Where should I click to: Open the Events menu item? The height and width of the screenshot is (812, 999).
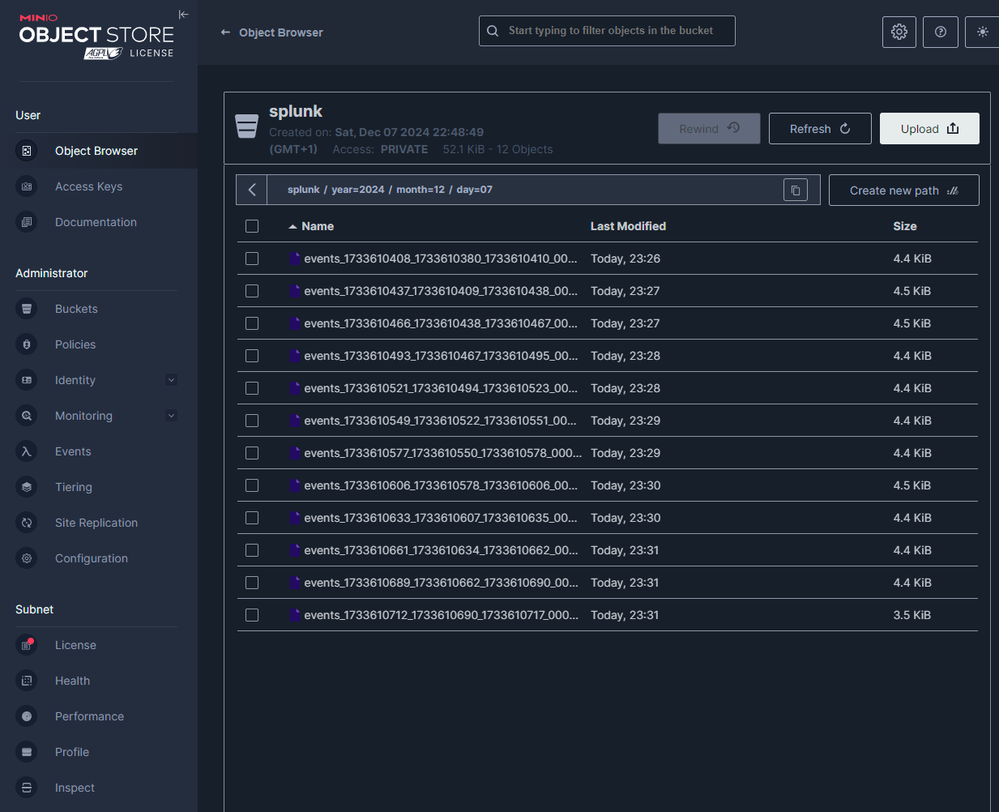click(73, 452)
